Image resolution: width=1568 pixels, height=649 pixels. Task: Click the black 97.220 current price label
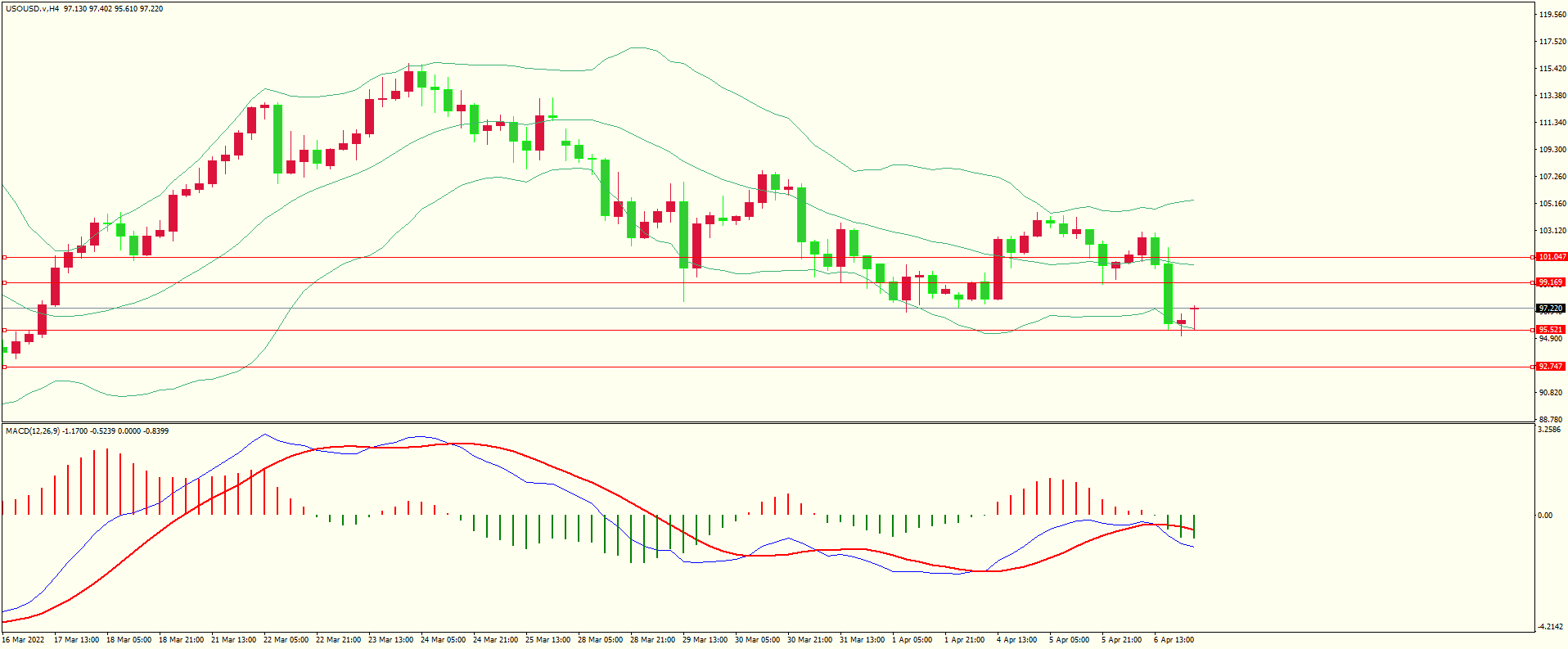tap(1551, 309)
